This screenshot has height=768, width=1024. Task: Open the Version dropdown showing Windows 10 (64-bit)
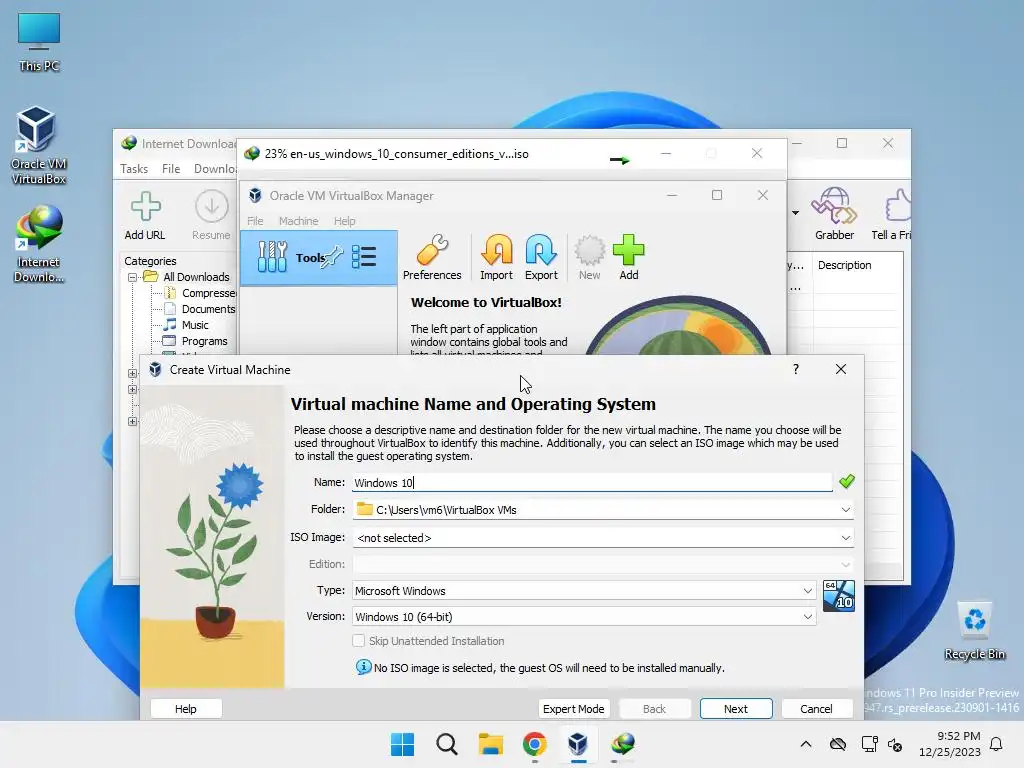click(808, 616)
